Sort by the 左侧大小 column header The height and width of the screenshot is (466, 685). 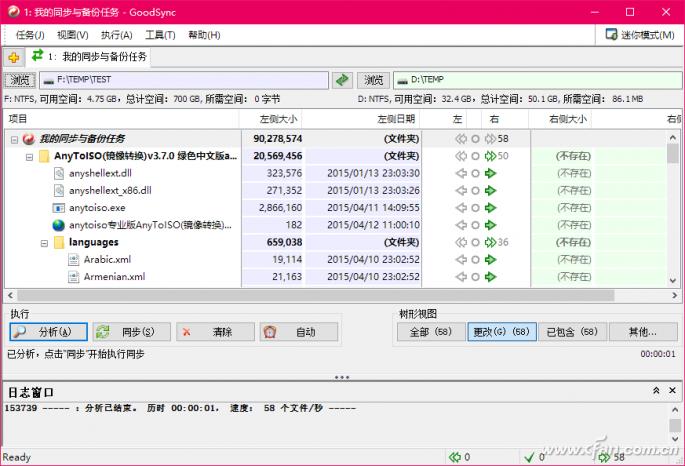tap(270, 119)
